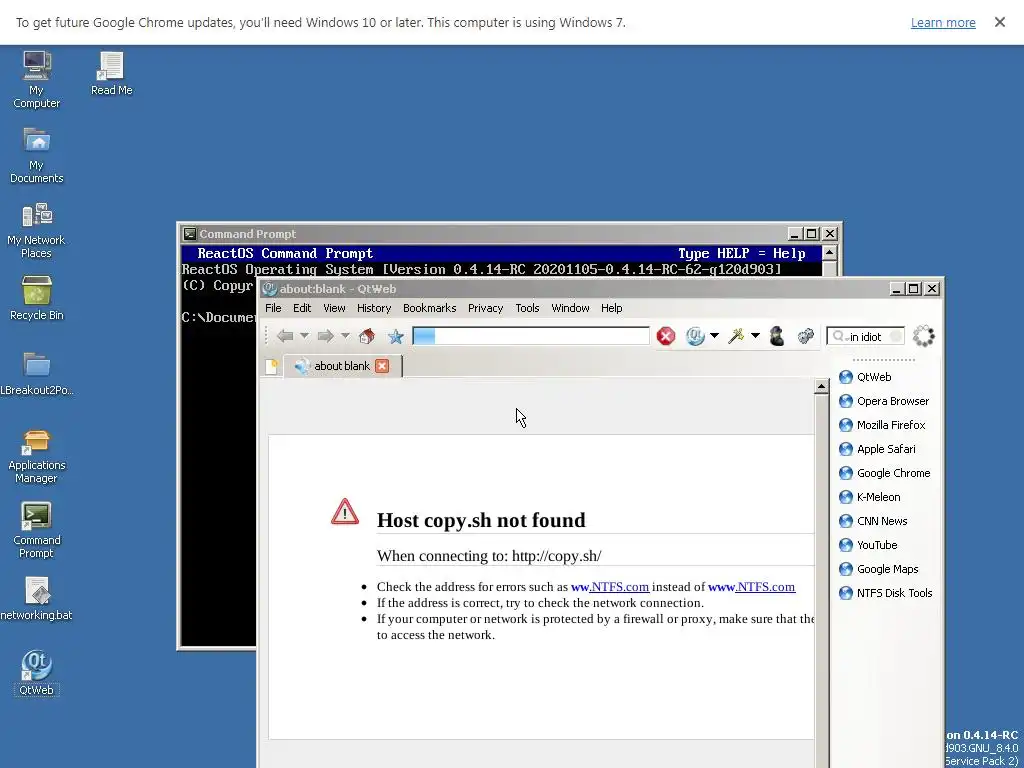
Task: Open the QtWeb sidebar bookmark
Action: pyautogui.click(x=865, y=377)
